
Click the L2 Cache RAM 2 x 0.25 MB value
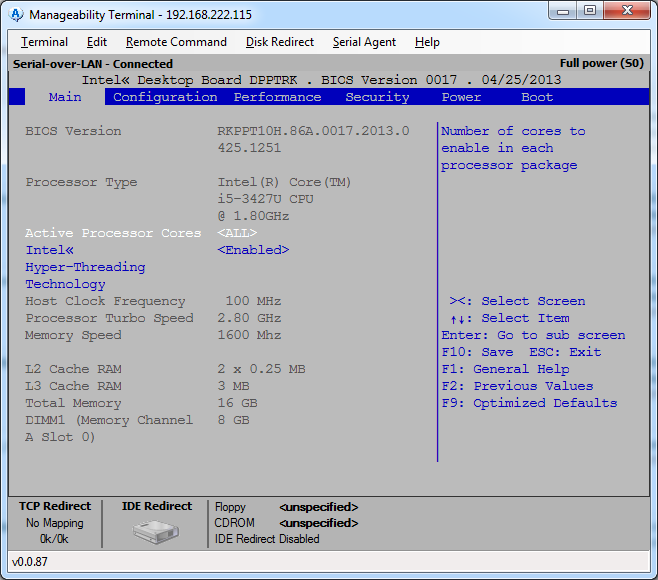point(261,369)
